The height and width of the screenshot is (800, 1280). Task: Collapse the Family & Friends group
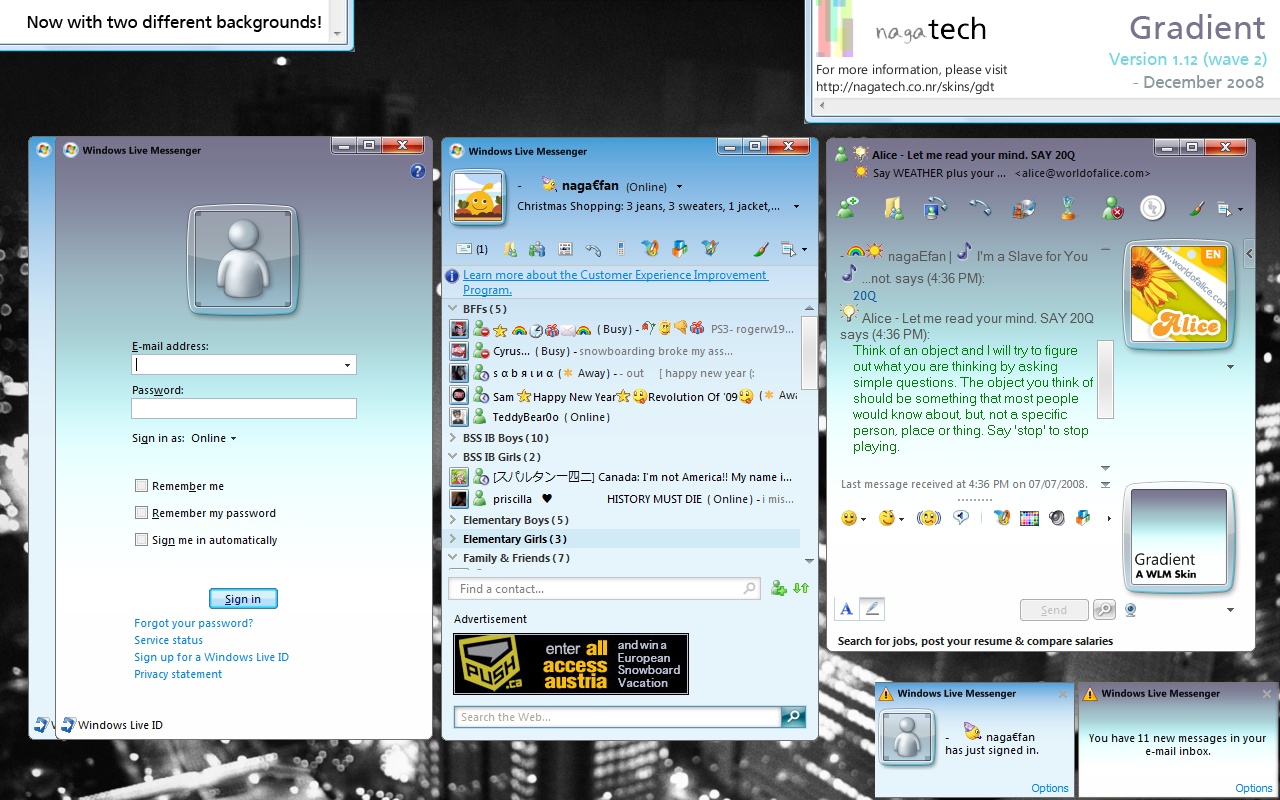point(453,558)
